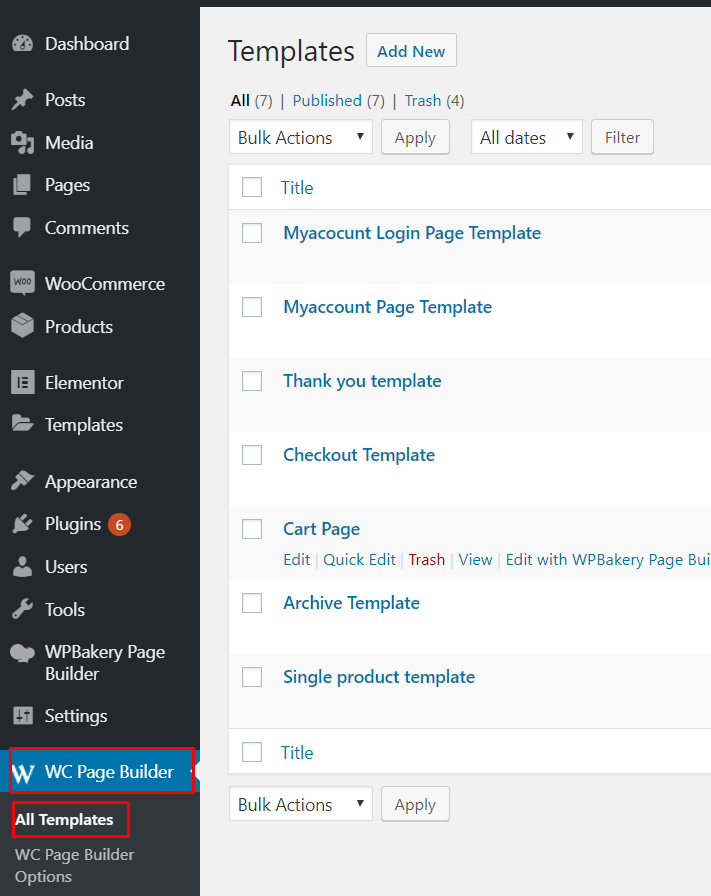The height and width of the screenshot is (896, 711).
Task: Click the Plugins plug icon
Action: coord(23,524)
